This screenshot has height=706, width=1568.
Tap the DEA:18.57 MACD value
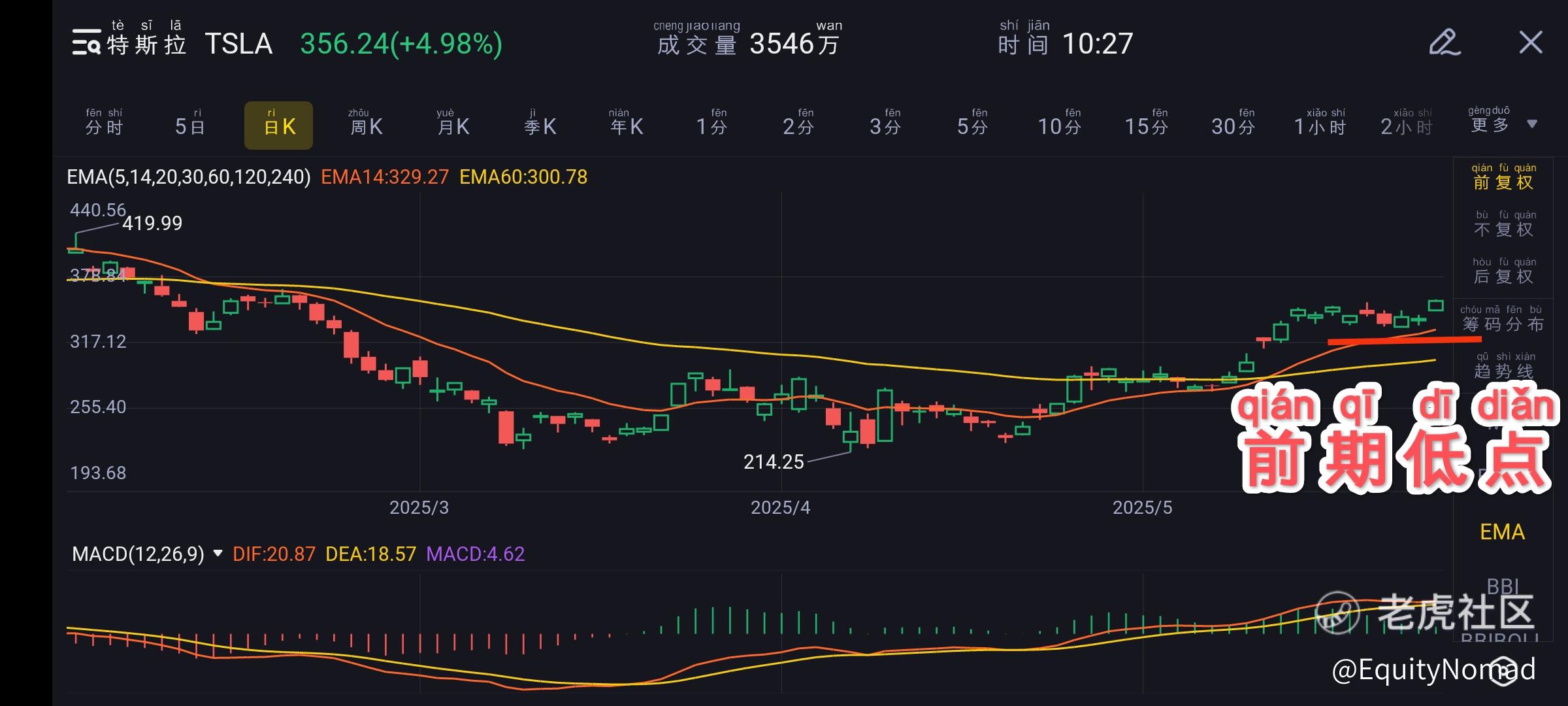(x=370, y=554)
